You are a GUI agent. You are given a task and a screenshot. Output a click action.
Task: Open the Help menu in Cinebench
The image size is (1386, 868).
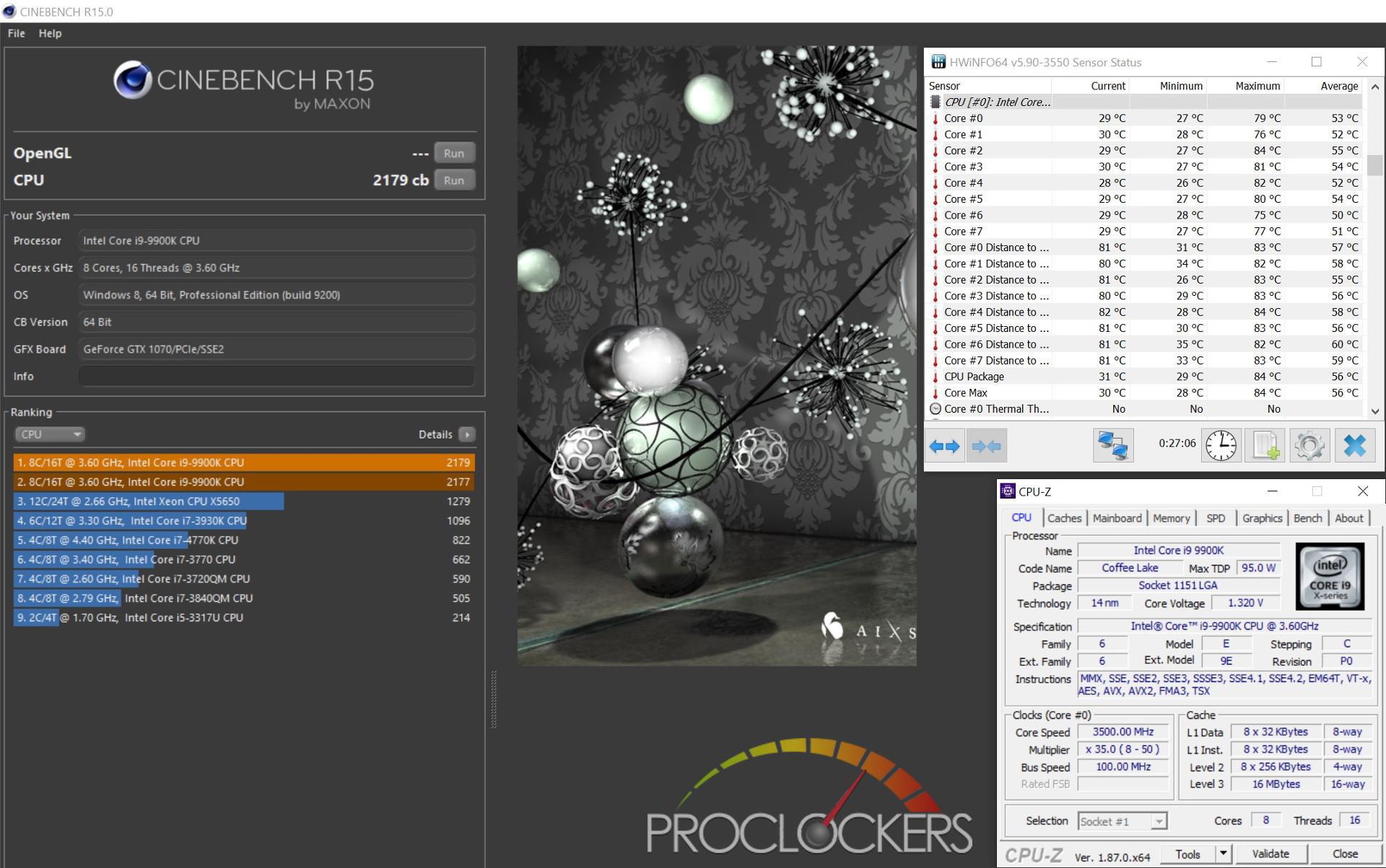pos(50,33)
